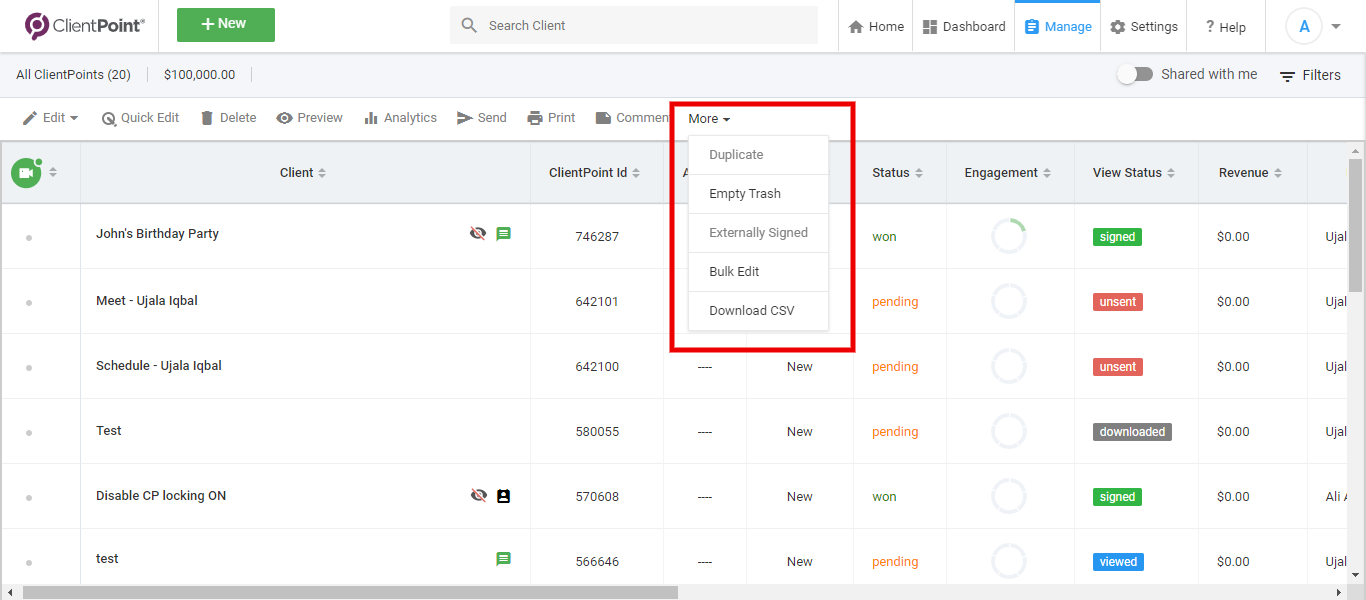The image size is (1366, 600).
Task: Click the viewed badge for ID 566646
Action: [x=1118, y=562]
